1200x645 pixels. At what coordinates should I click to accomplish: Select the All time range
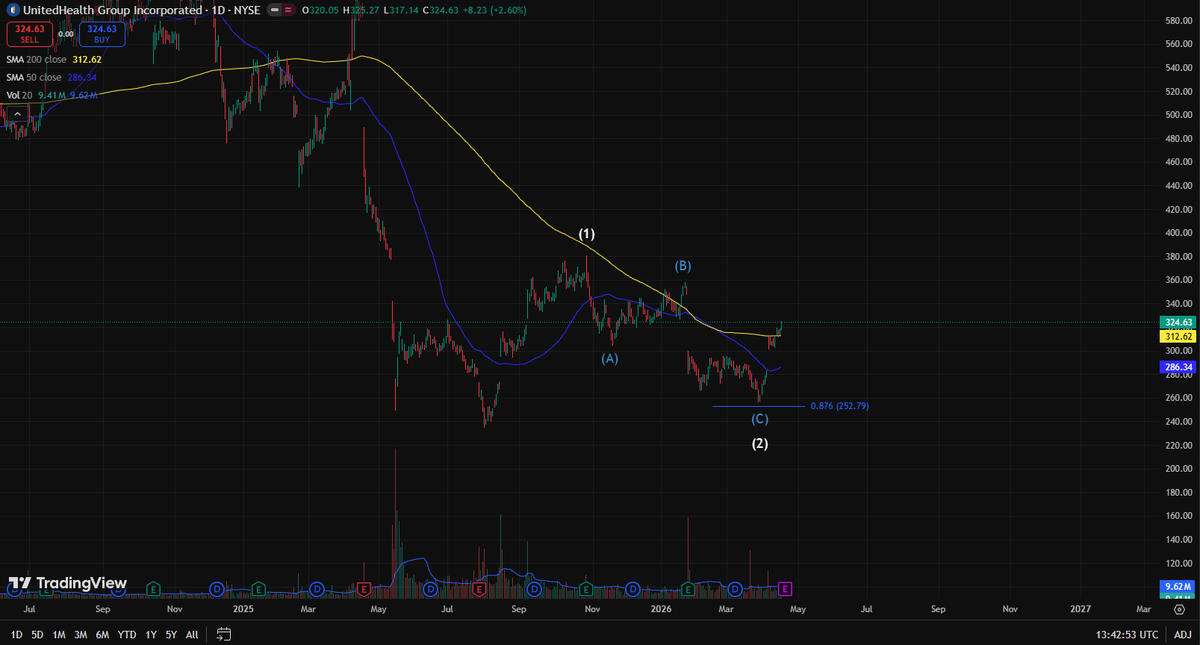click(192, 635)
